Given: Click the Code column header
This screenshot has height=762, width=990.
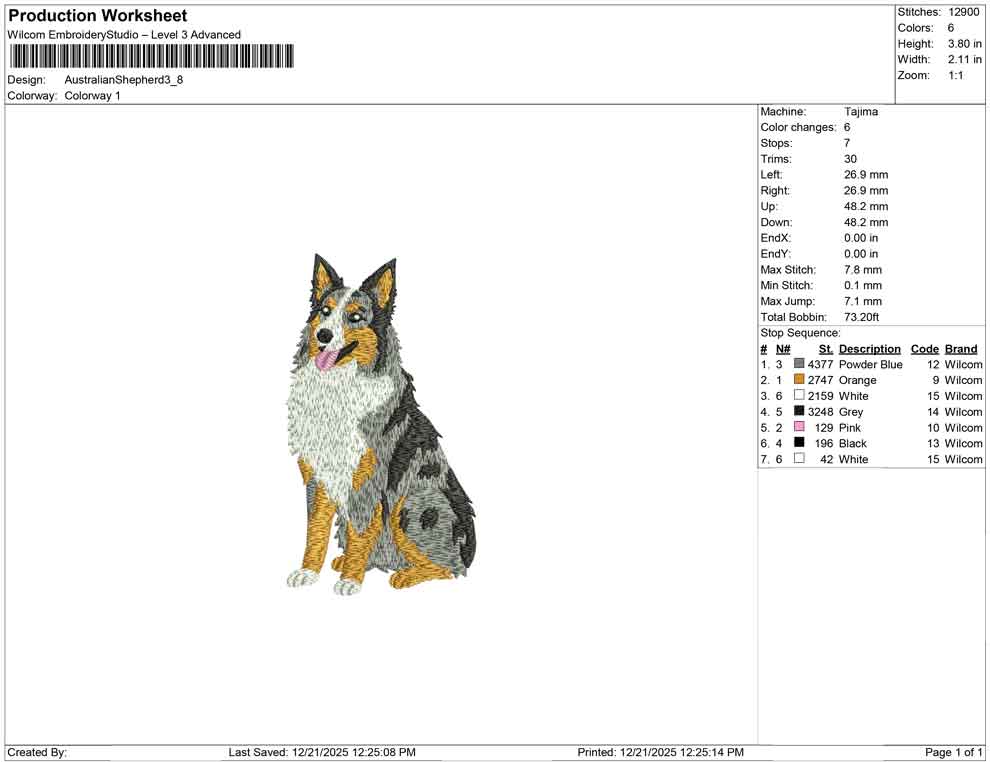Looking at the screenshot, I should (x=924, y=348).
